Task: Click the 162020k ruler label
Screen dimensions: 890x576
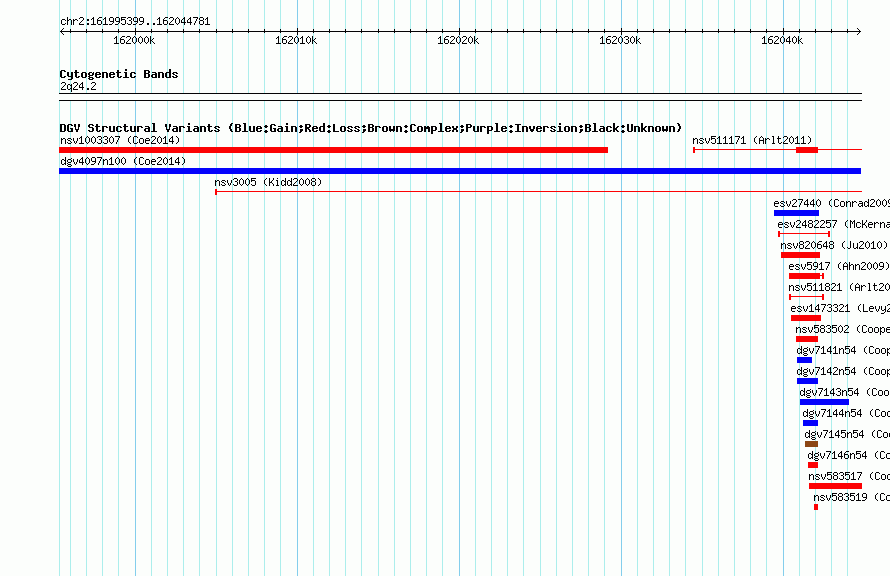Action: point(458,40)
